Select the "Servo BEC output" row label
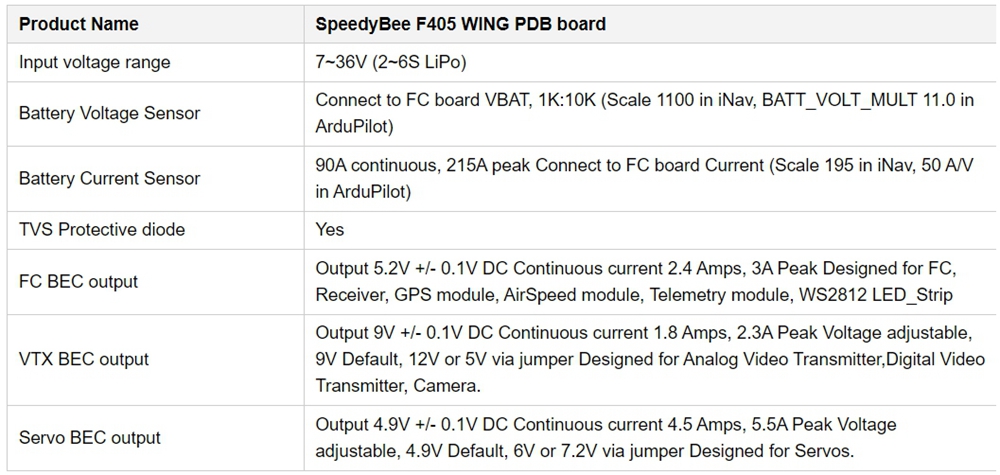1000x475 pixels. (x=90, y=437)
